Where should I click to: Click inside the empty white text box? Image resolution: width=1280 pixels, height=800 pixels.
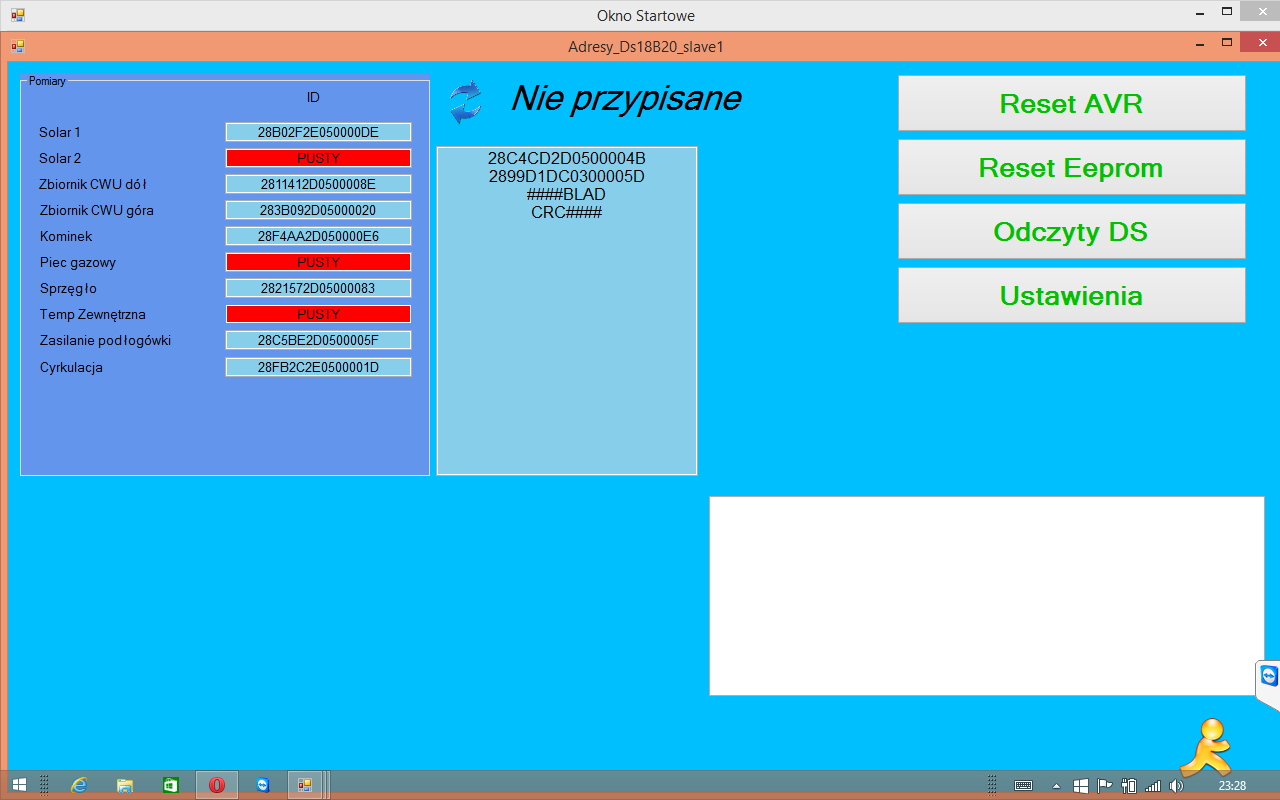point(987,596)
